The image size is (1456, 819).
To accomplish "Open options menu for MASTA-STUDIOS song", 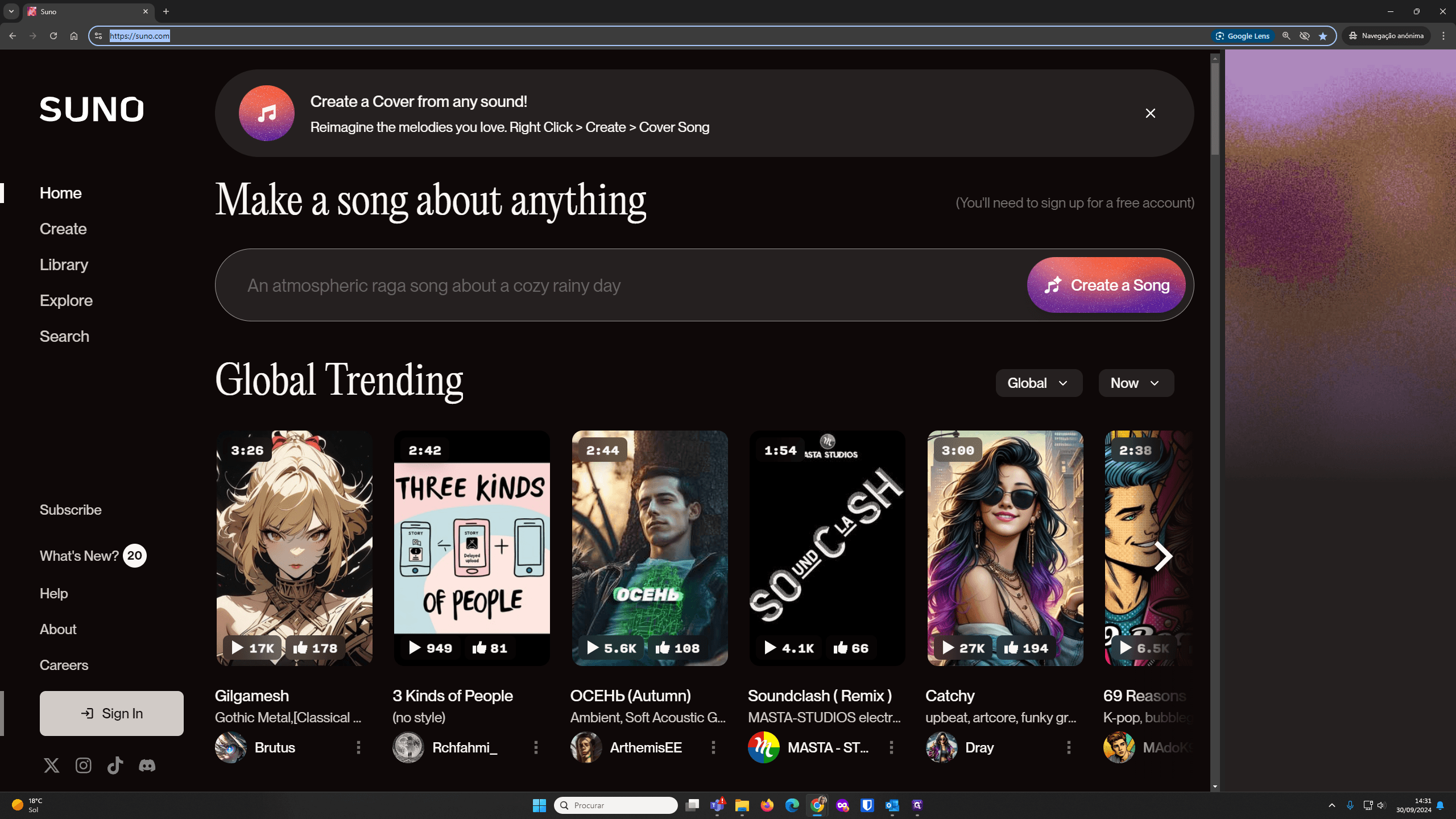I will click(x=891, y=747).
